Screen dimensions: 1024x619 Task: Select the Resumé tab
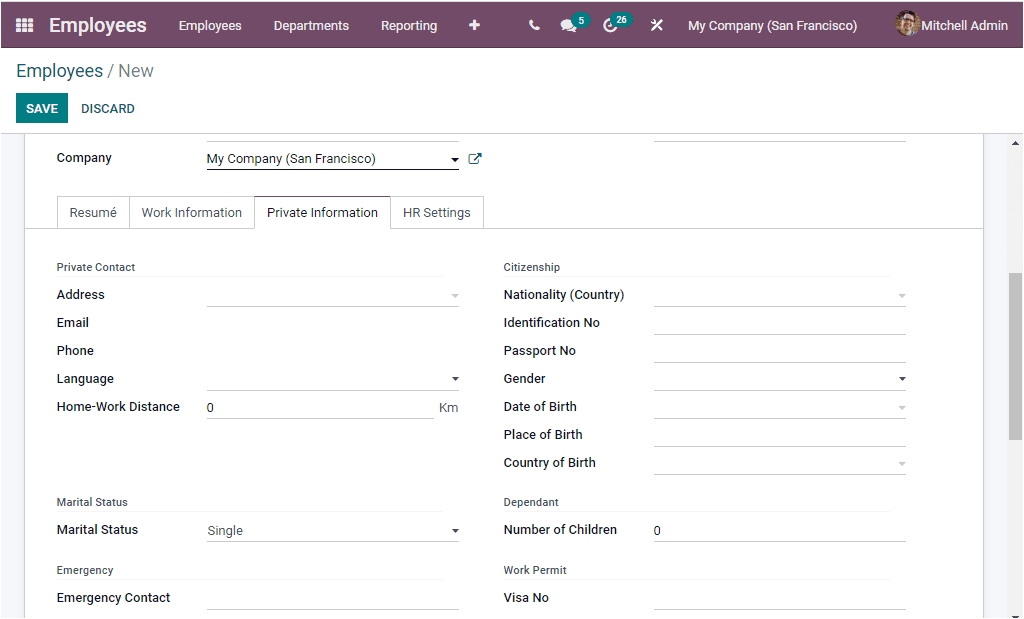point(93,212)
